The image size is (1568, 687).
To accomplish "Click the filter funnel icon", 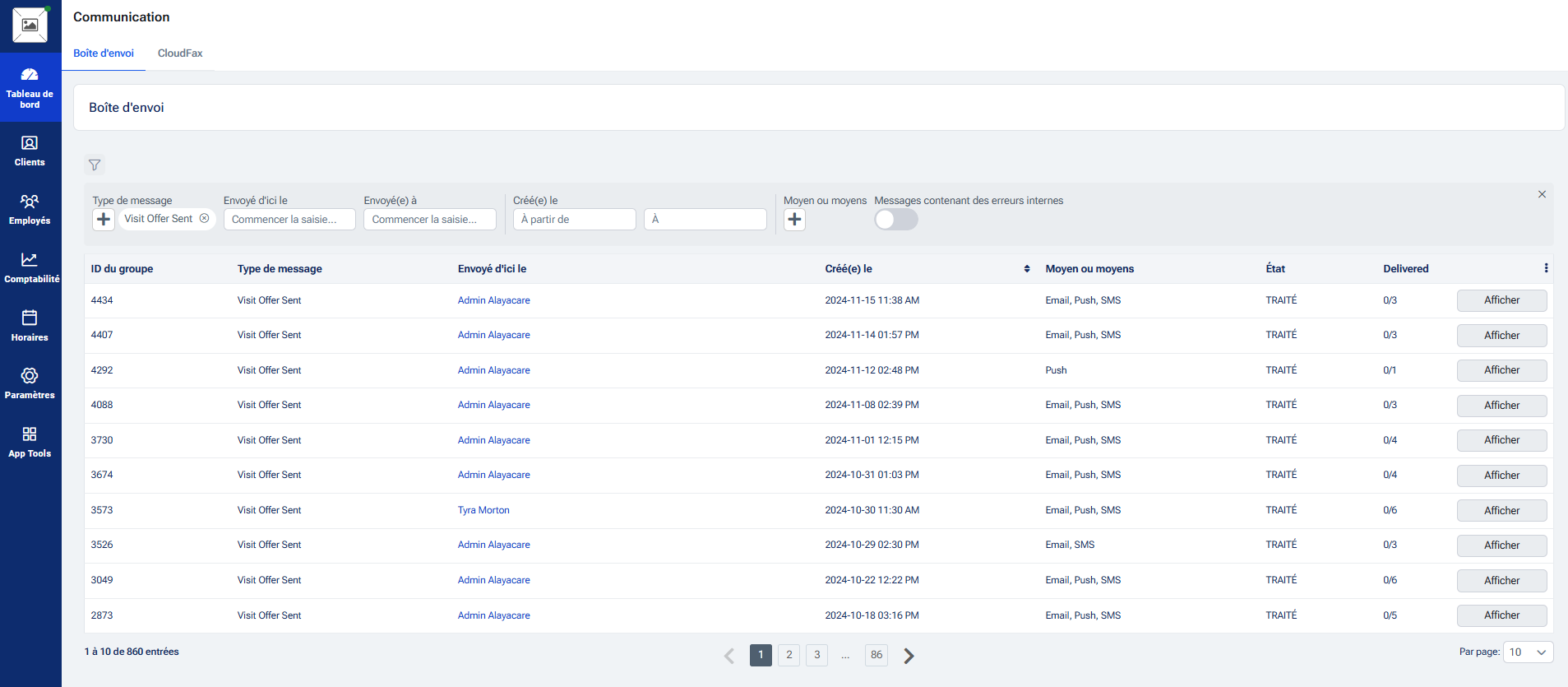I will tap(95, 165).
